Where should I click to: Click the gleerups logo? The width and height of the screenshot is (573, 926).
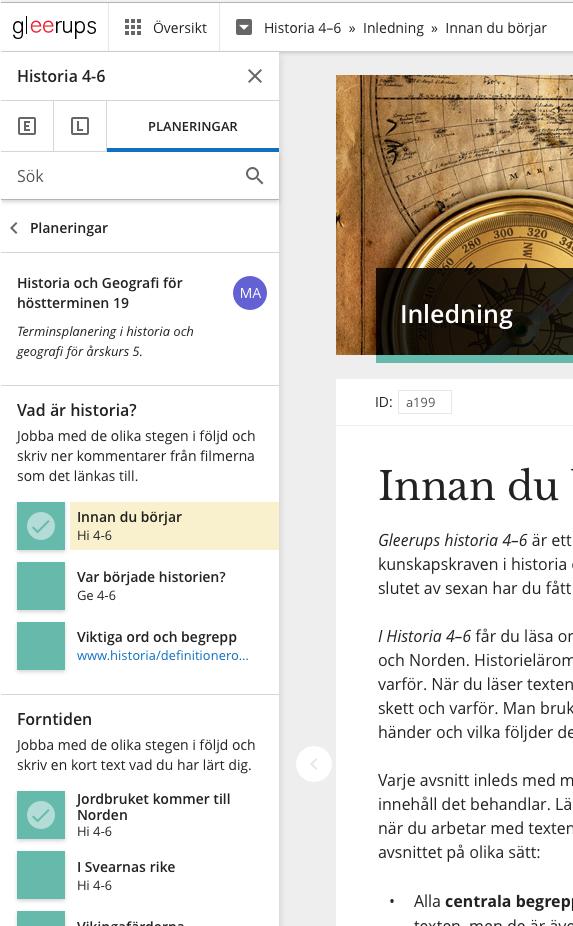54,27
